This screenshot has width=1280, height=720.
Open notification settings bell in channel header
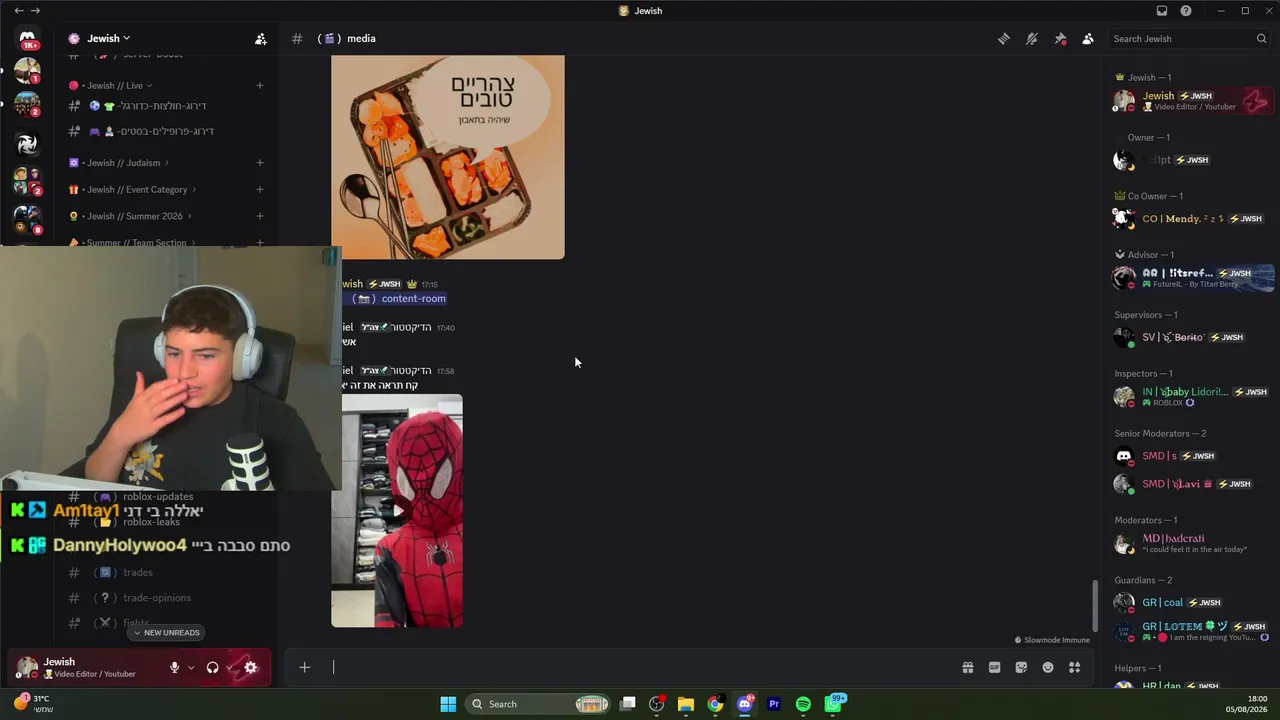(x=1032, y=39)
